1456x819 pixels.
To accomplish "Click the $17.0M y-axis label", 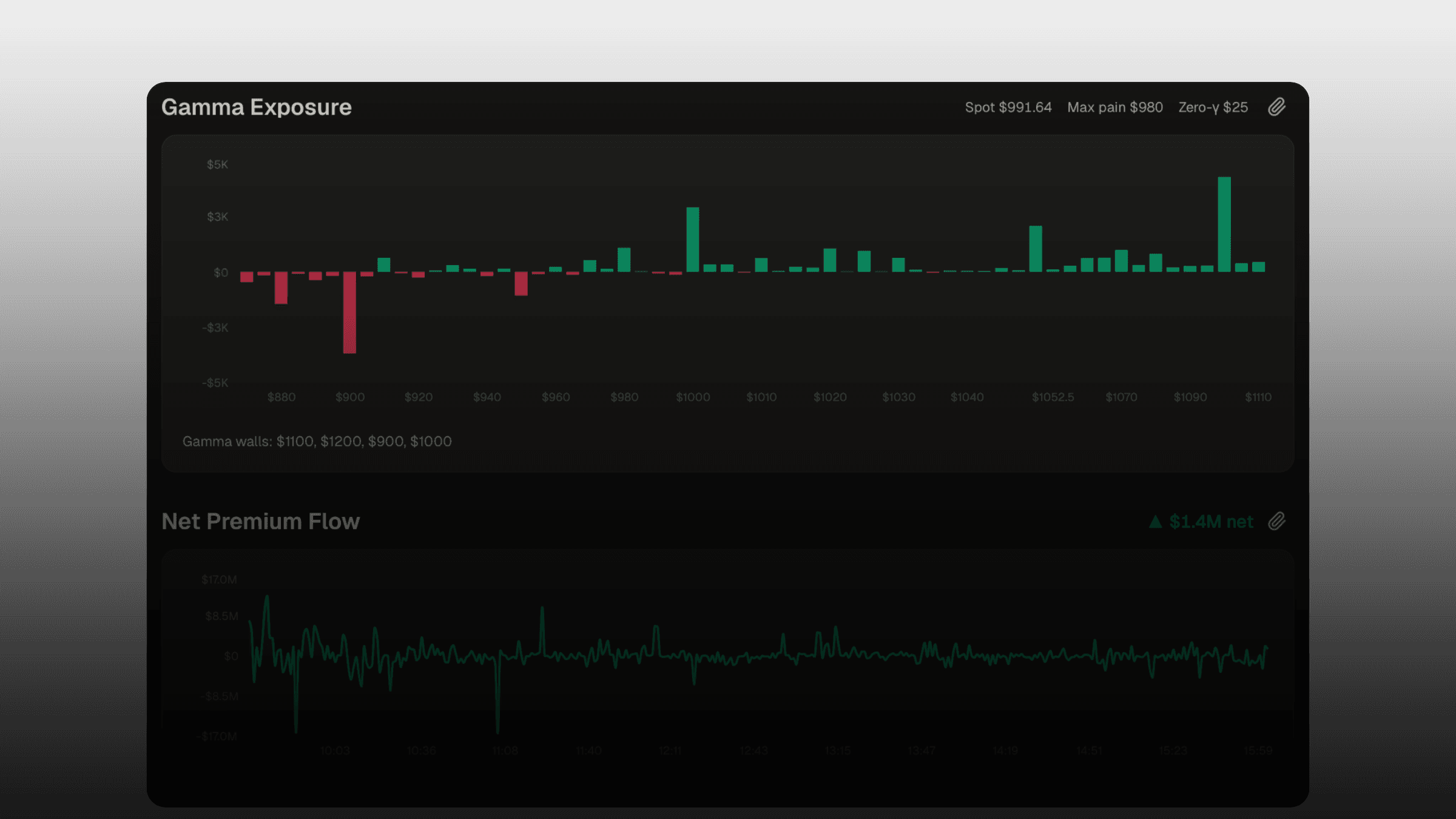I will click(x=219, y=580).
